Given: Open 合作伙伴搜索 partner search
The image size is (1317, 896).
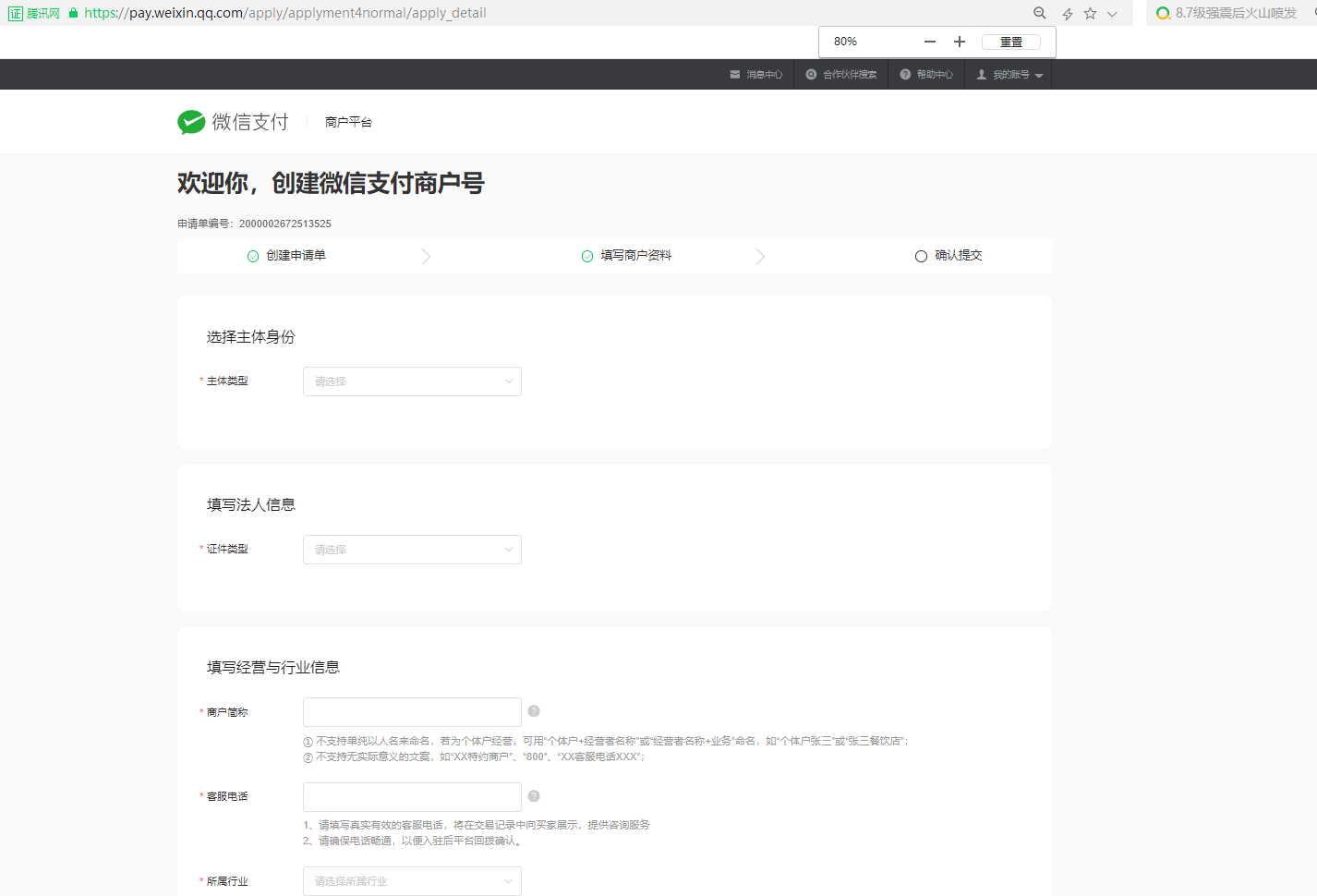Looking at the screenshot, I should (x=841, y=75).
